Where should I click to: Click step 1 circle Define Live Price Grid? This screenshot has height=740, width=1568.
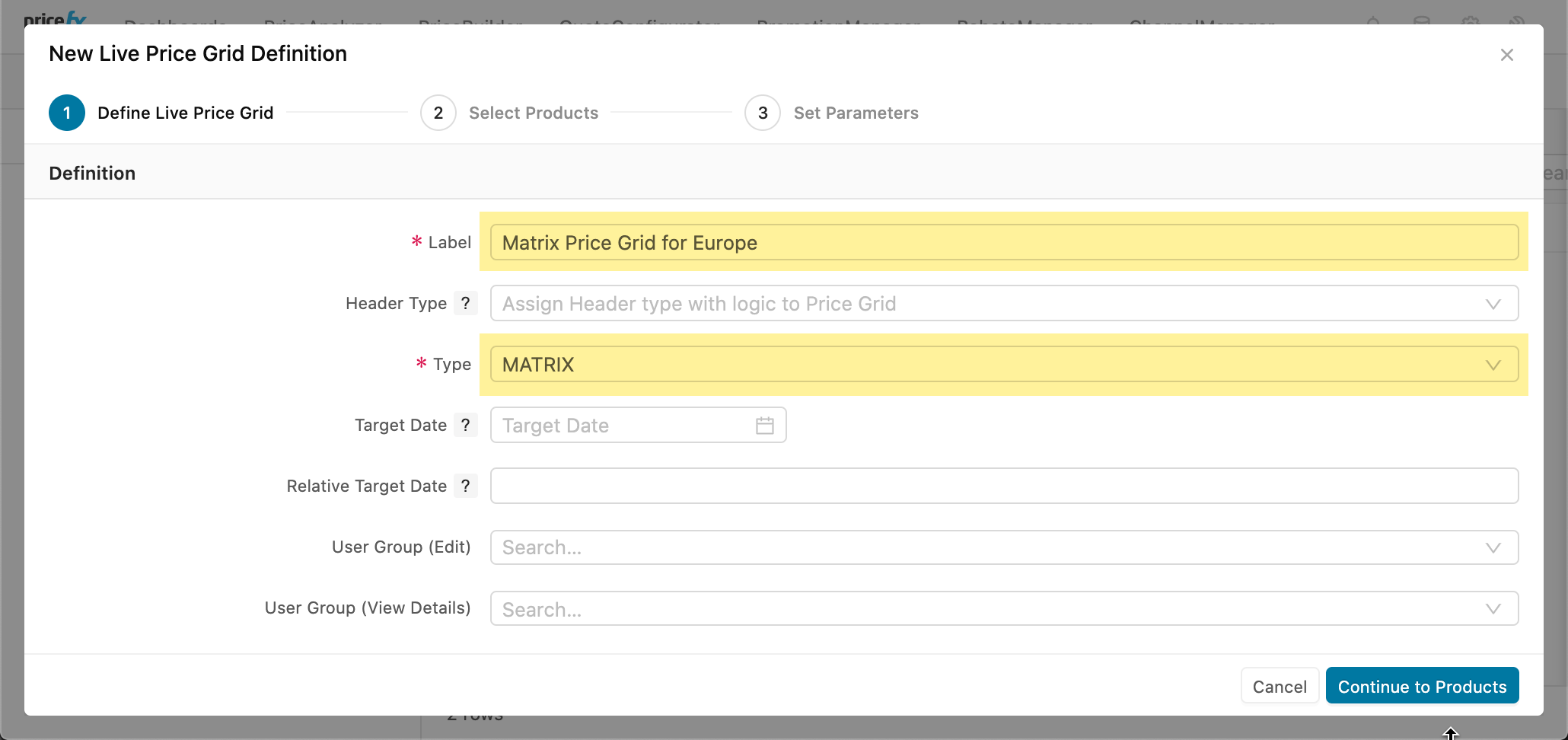coord(67,113)
